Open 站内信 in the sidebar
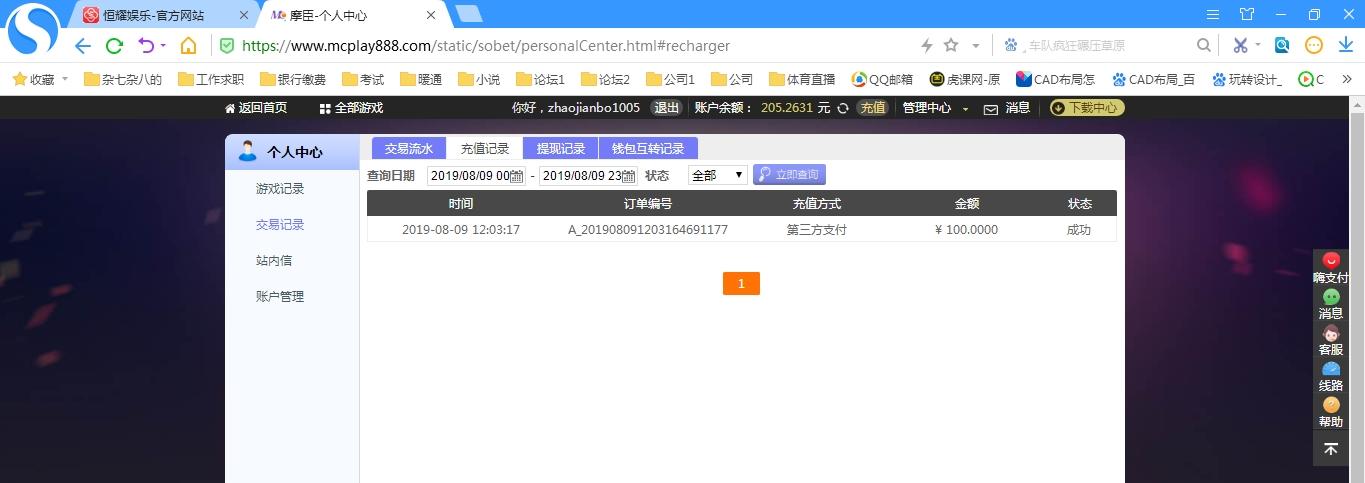The height and width of the screenshot is (483, 1365). [x=274, y=261]
